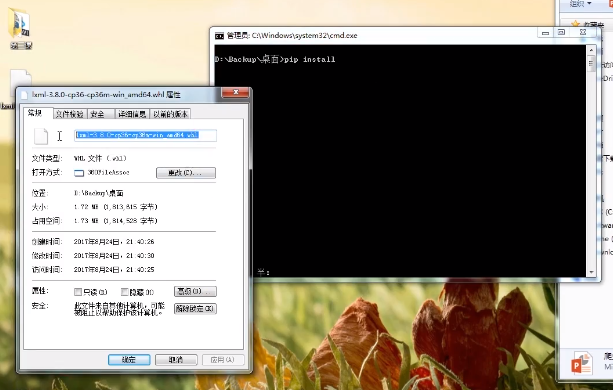Screen dimensions: 613x390
Task: Minimize the cmd.exe window
Action: (x=545, y=33)
